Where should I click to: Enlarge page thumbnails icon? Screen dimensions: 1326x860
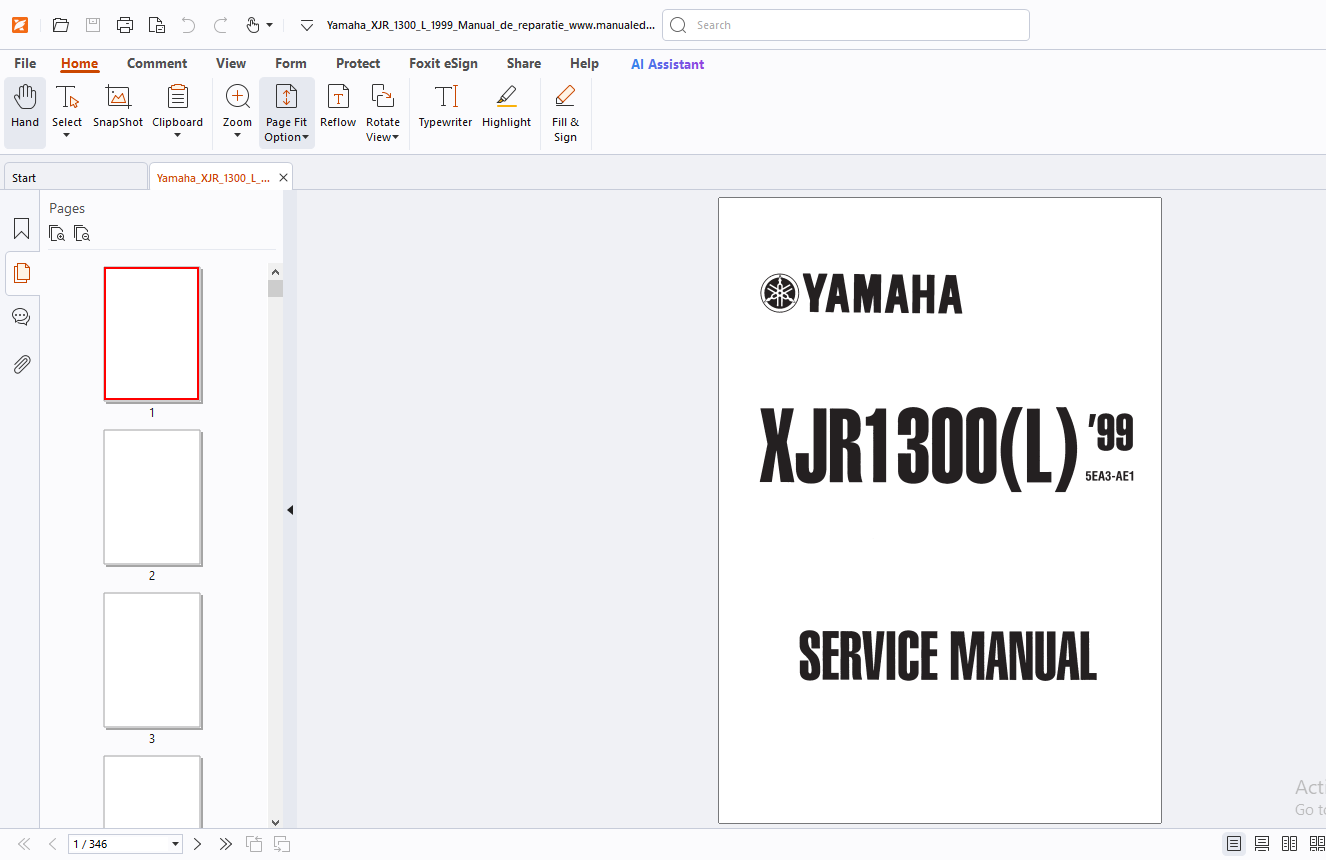57,234
